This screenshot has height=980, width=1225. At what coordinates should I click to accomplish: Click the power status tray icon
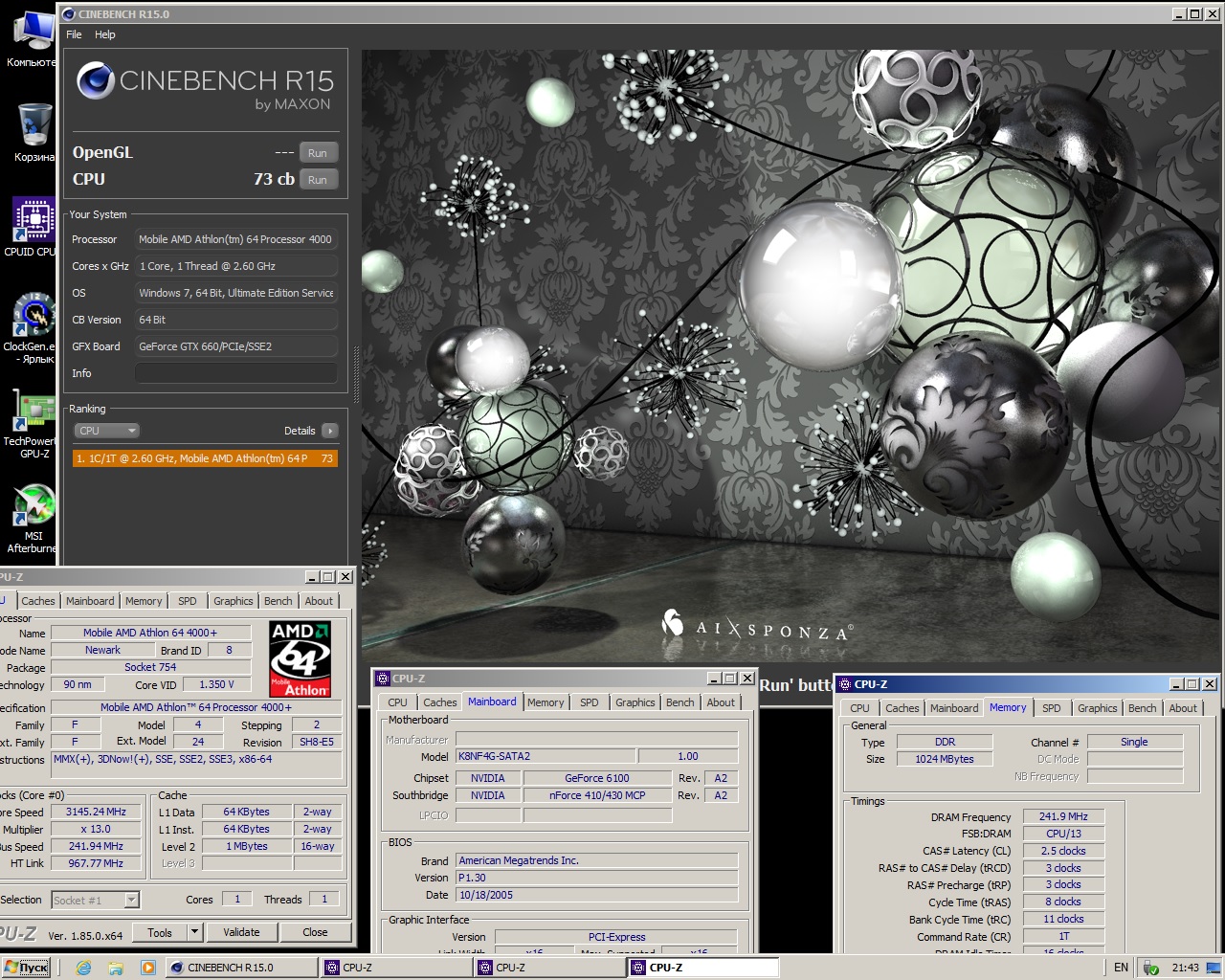click(1151, 968)
